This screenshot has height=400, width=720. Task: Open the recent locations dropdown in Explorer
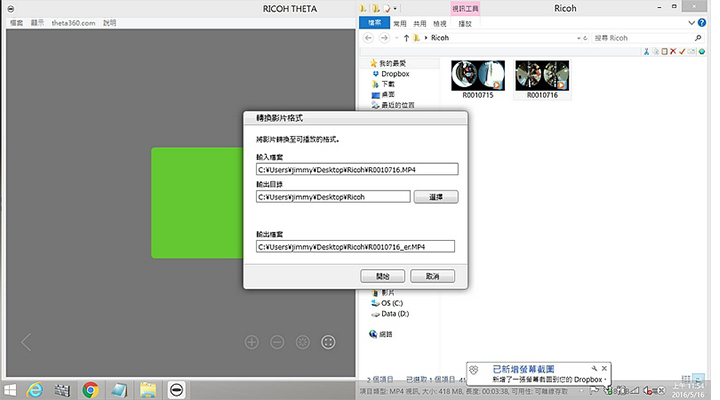[x=397, y=38]
